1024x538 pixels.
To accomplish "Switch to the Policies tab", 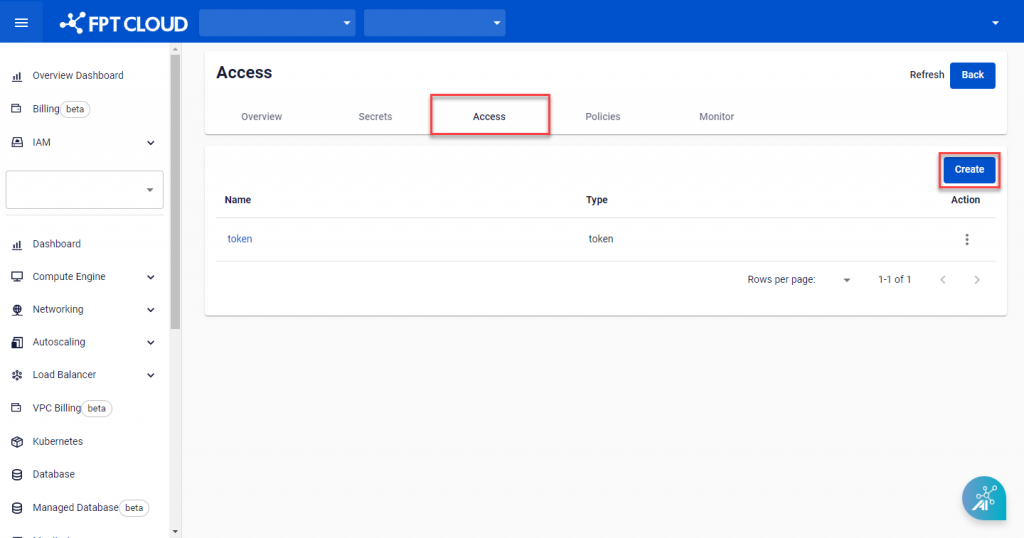I will [x=602, y=117].
